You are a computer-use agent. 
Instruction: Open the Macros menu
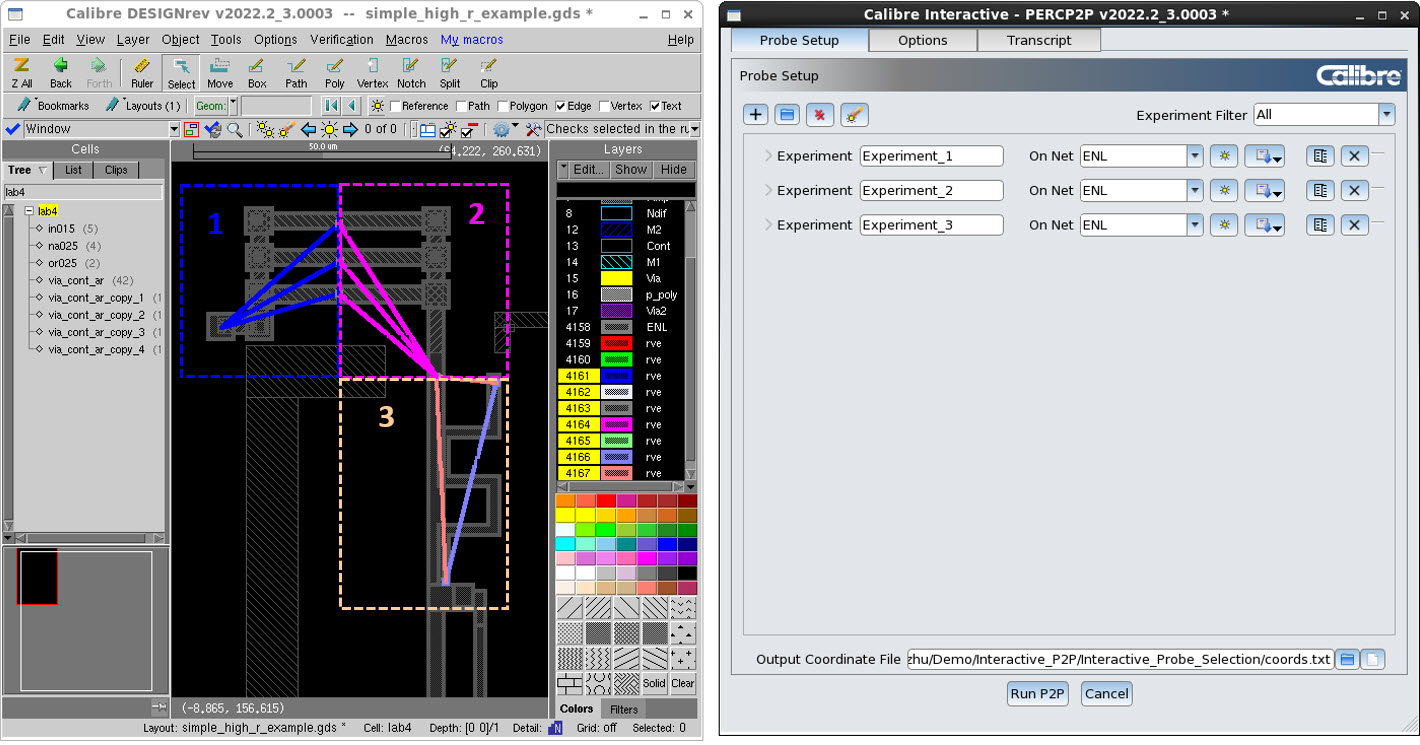(407, 40)
